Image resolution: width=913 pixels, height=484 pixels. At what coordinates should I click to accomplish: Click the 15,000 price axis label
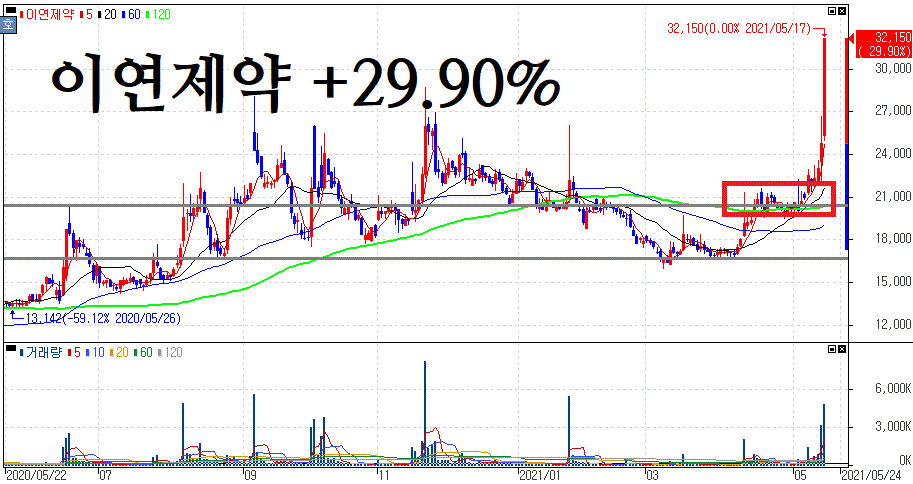[x=893, y=282]
